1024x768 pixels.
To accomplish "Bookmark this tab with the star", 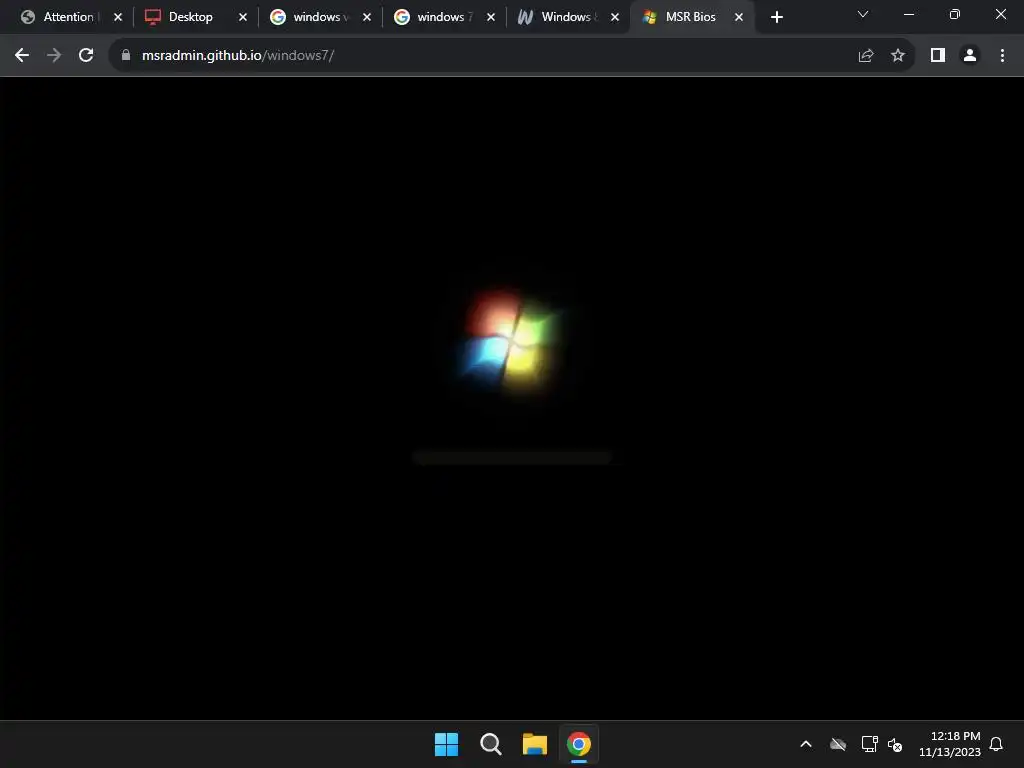I will point(898,56).
